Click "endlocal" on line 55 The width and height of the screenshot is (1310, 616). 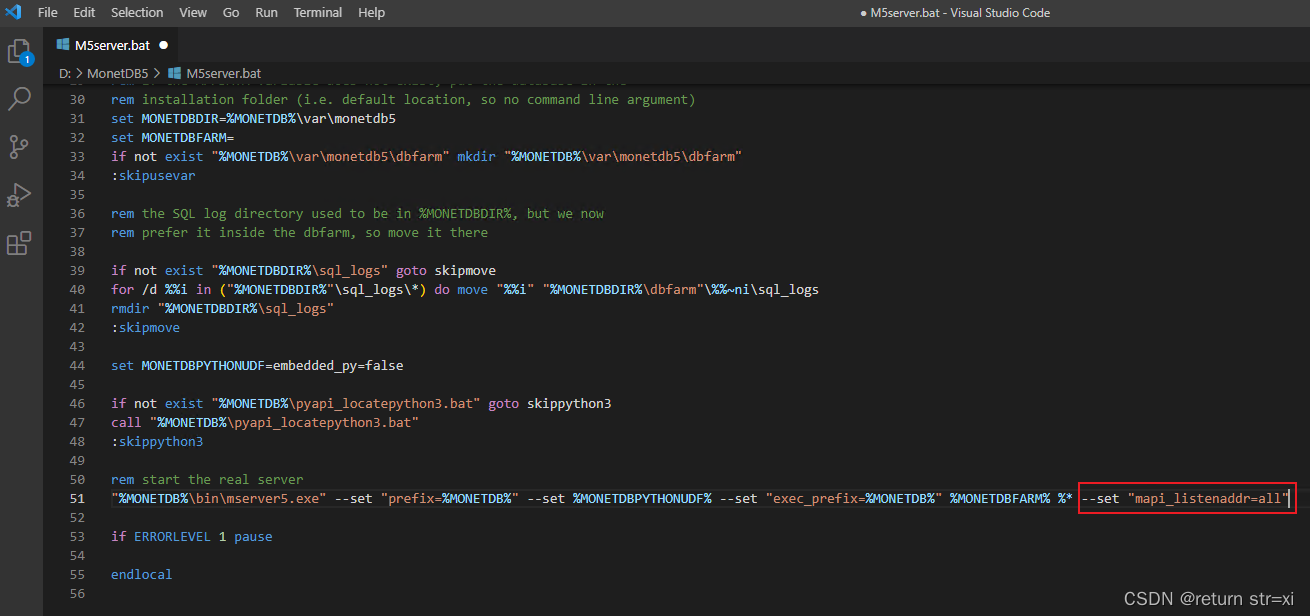[x=142, y=574]
